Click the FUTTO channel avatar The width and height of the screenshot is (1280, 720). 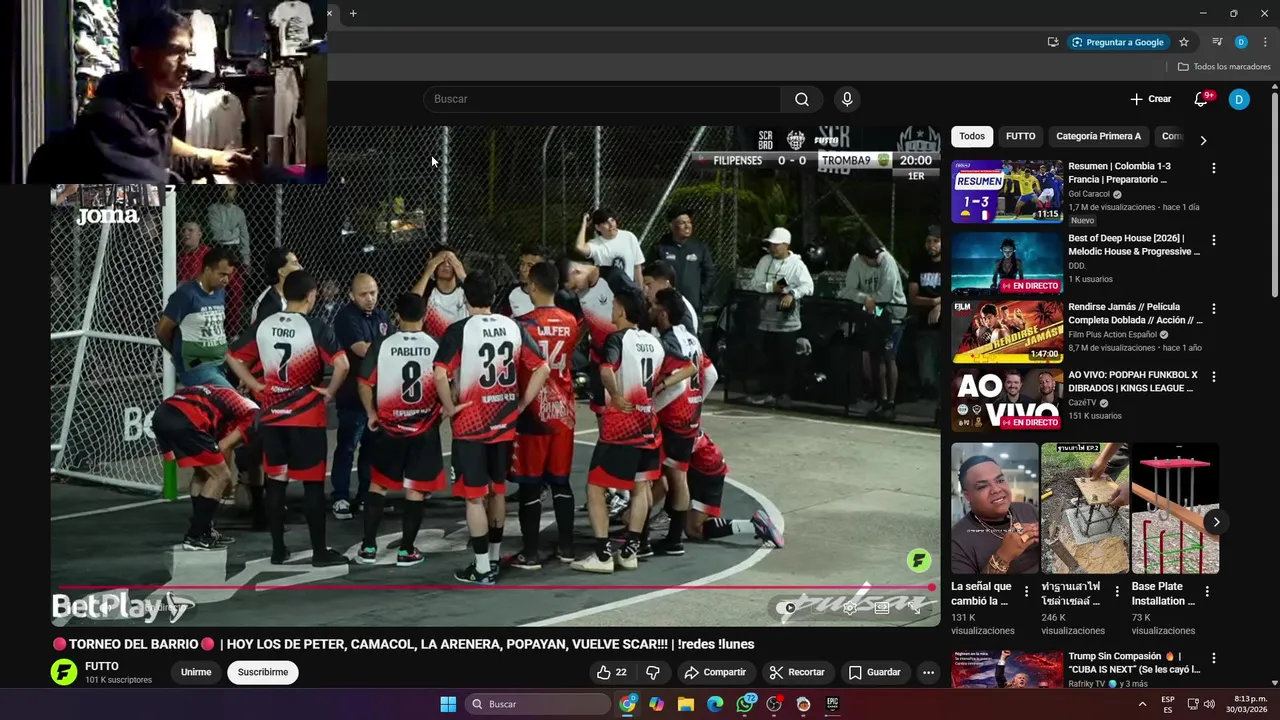point(64,672)
